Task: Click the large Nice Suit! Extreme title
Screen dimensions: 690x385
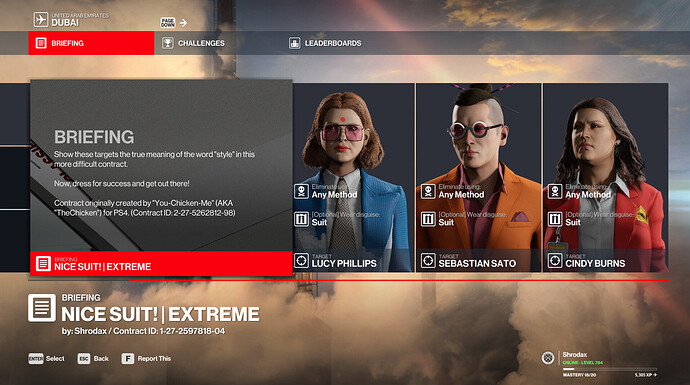Action: tap(161, 314)
